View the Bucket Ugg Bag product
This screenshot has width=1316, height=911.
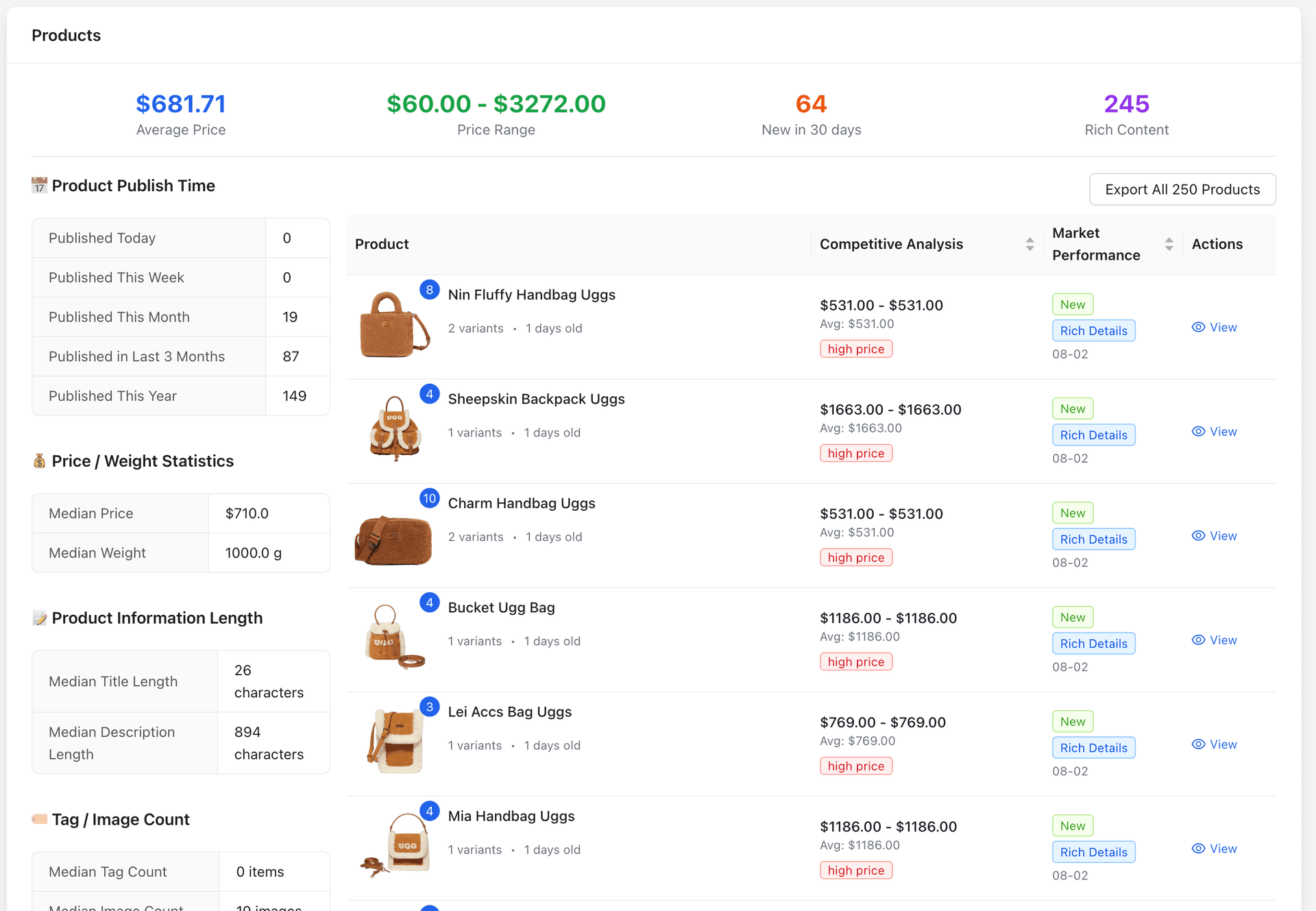[x=1214, y=640]
